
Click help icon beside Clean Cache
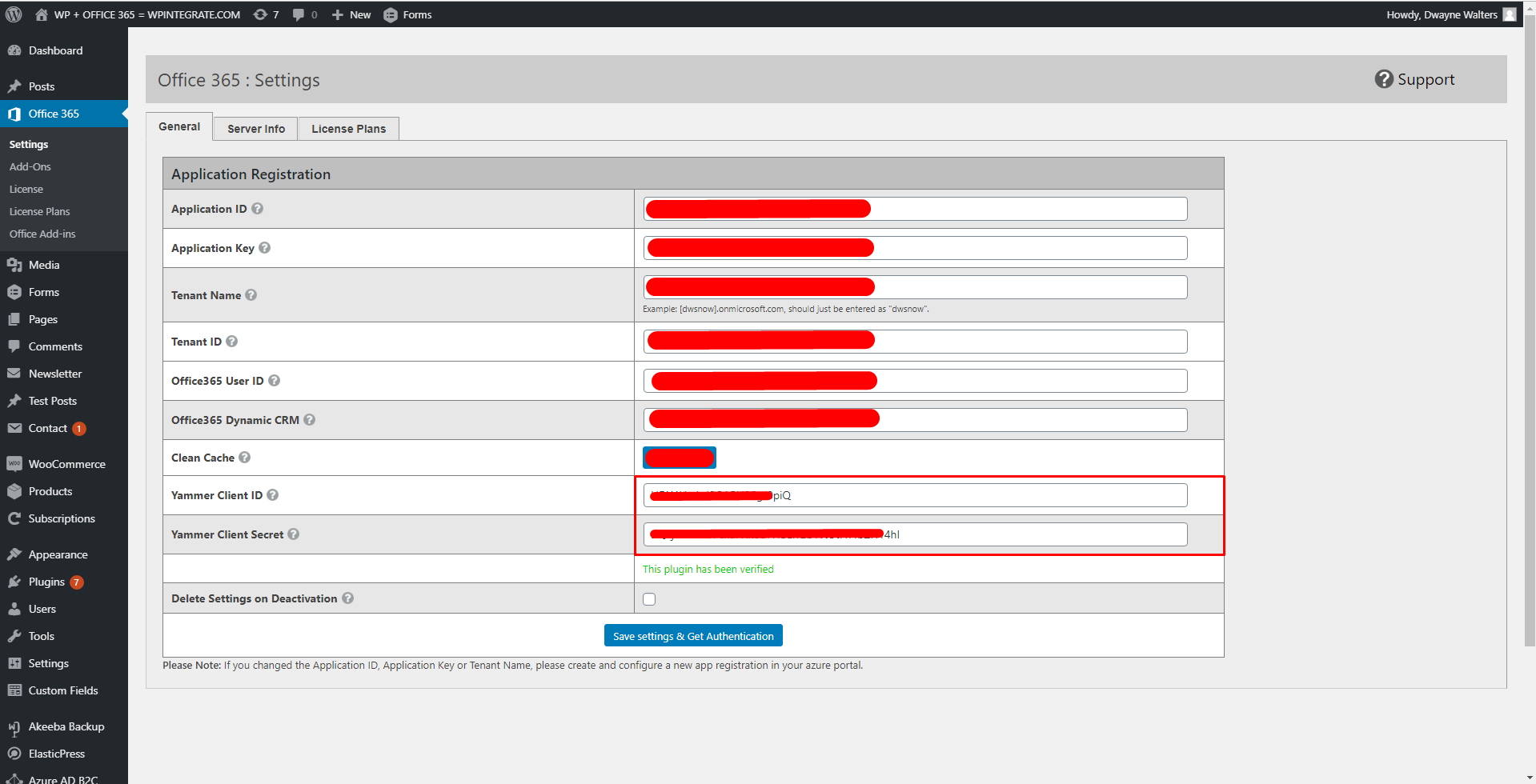[245, 458]
